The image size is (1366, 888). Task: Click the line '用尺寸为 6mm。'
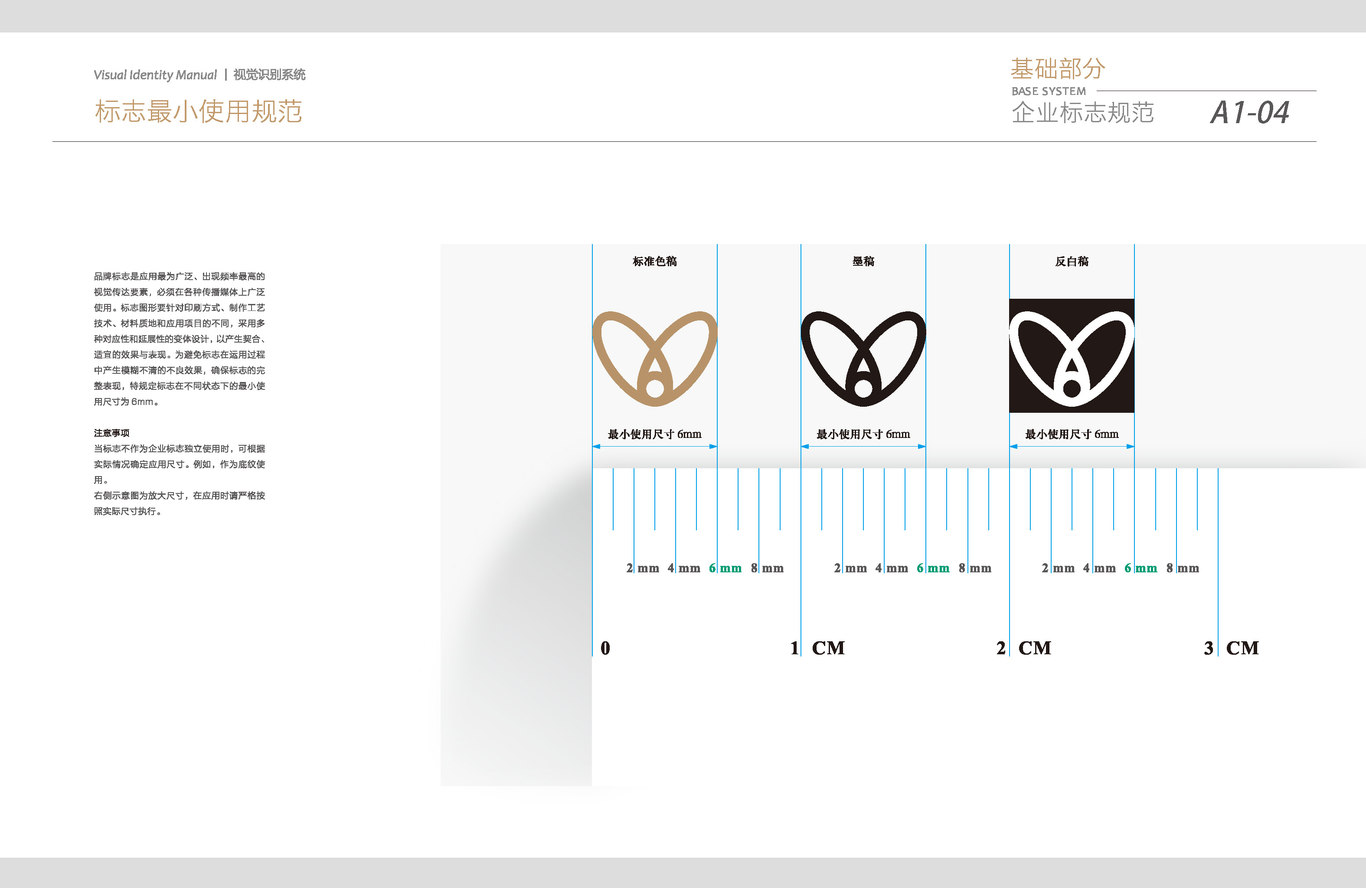126,401
